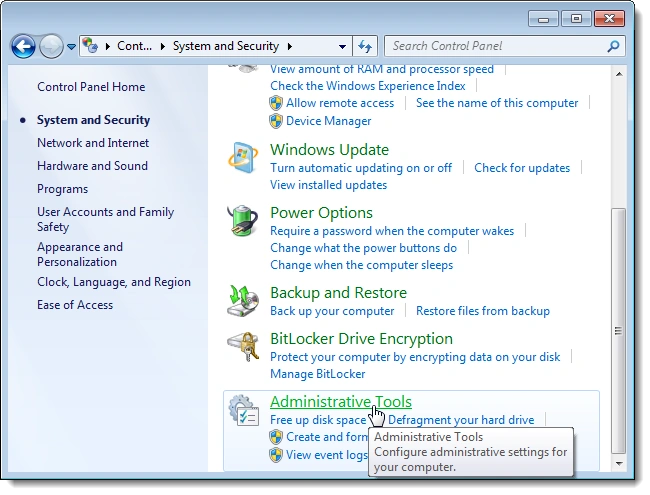Open View event logs link

click(x=327, y=455)
